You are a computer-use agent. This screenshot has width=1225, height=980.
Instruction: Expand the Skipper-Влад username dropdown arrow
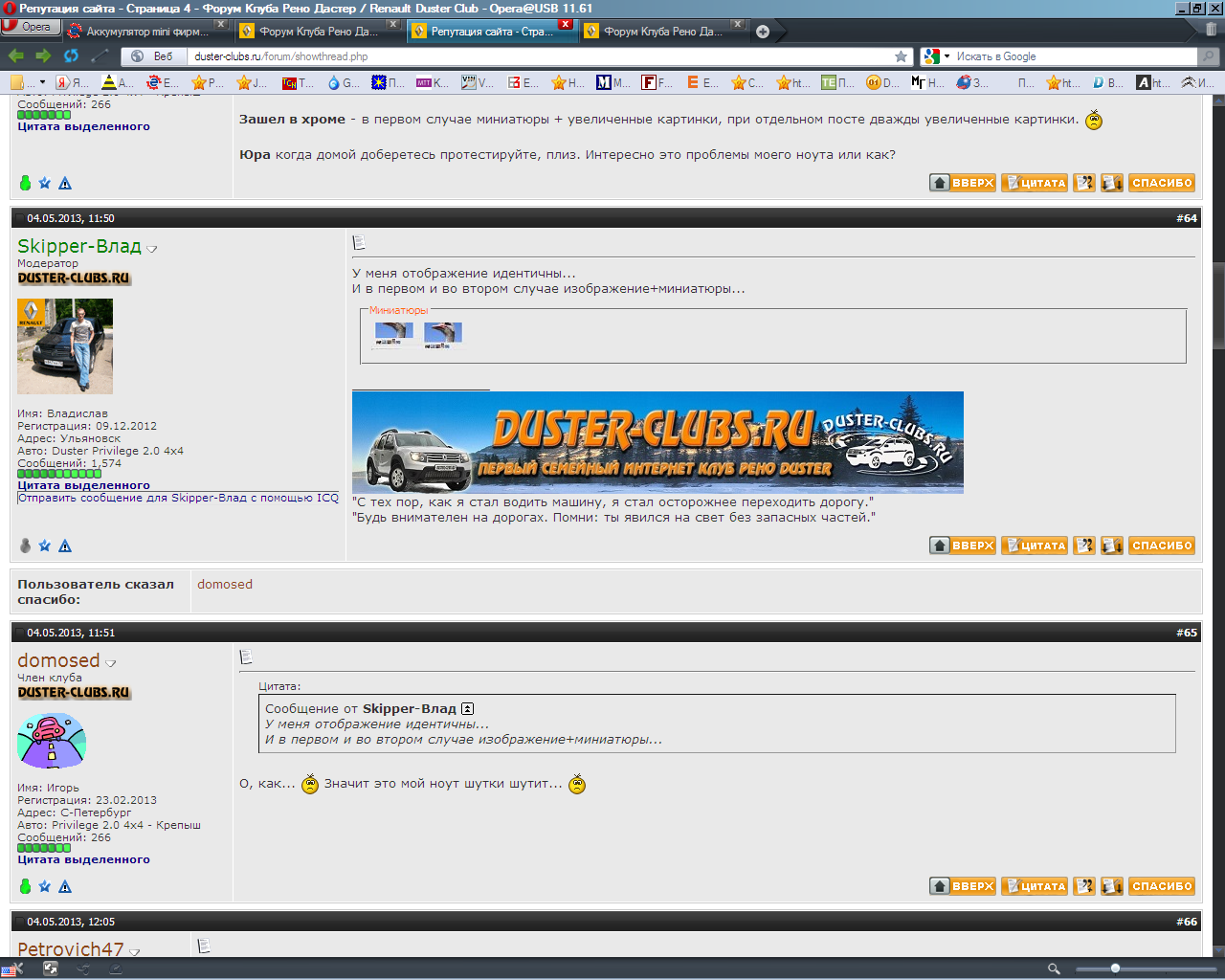pyautogui.click(x=152, y=249)
